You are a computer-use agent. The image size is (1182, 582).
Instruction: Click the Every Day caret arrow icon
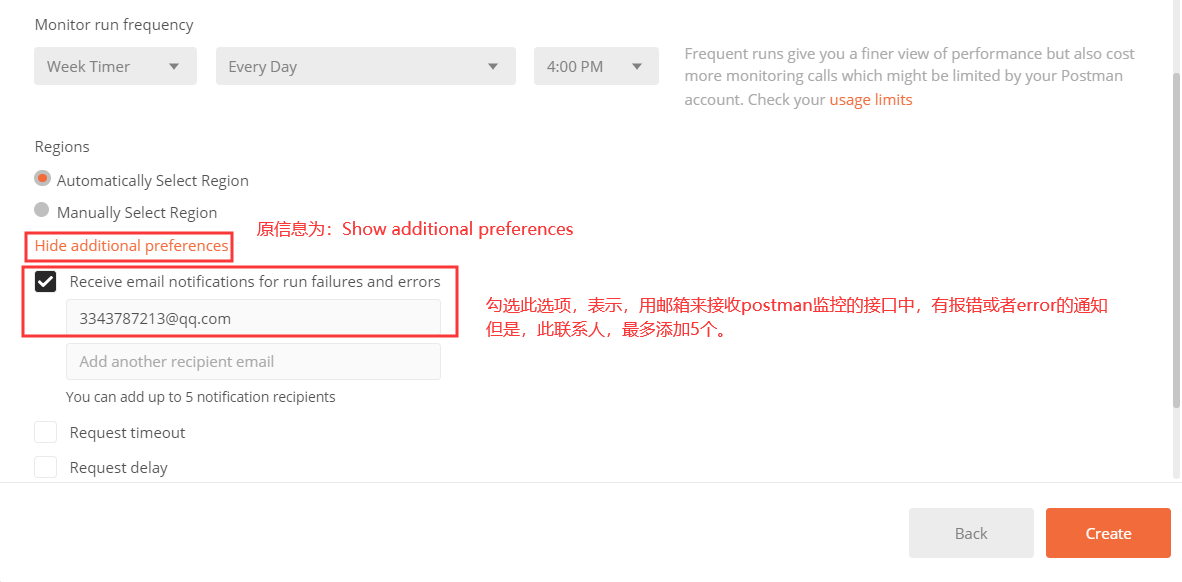pyautogui.click(x=493, y=67)
